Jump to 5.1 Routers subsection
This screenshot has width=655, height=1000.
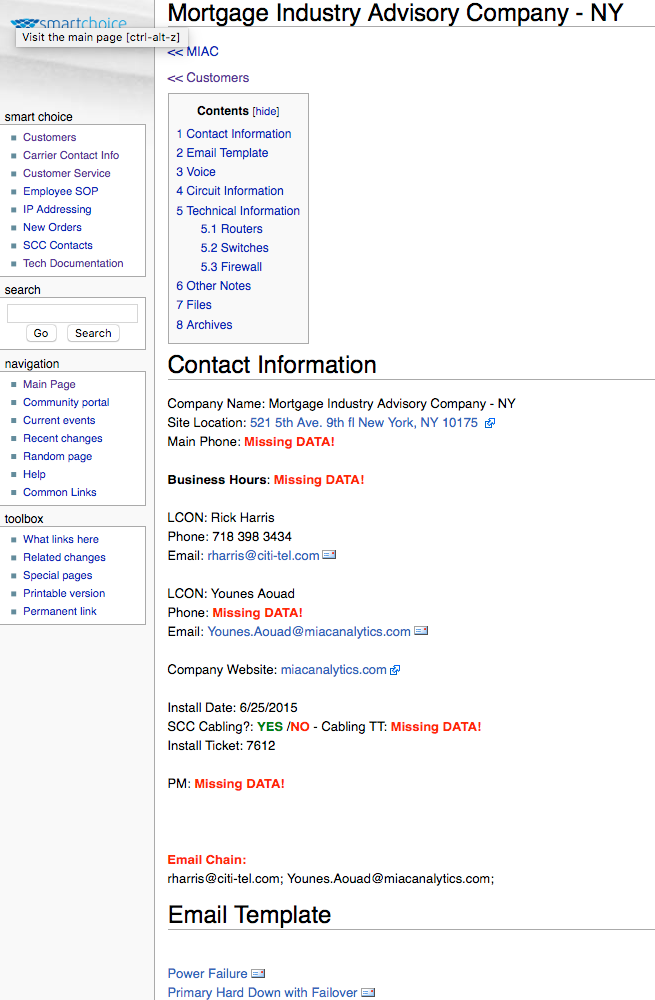pyautogui.click(x=232, y=229)
